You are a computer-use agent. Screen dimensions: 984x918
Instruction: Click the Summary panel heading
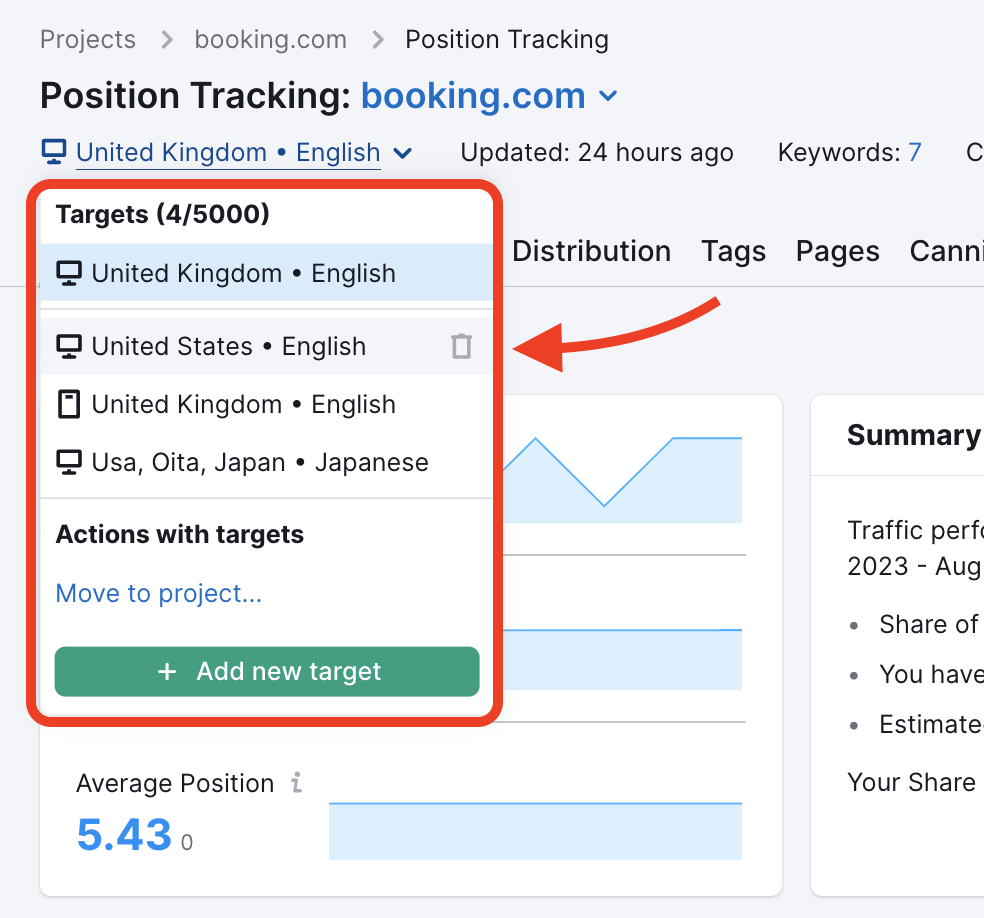(x=914, y=435)
